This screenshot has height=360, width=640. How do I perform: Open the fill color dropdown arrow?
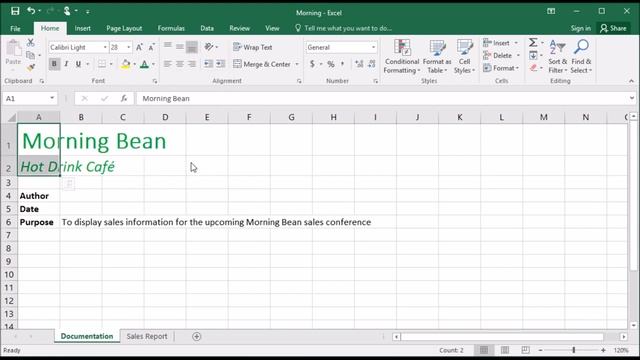click(x=134, y=64)
